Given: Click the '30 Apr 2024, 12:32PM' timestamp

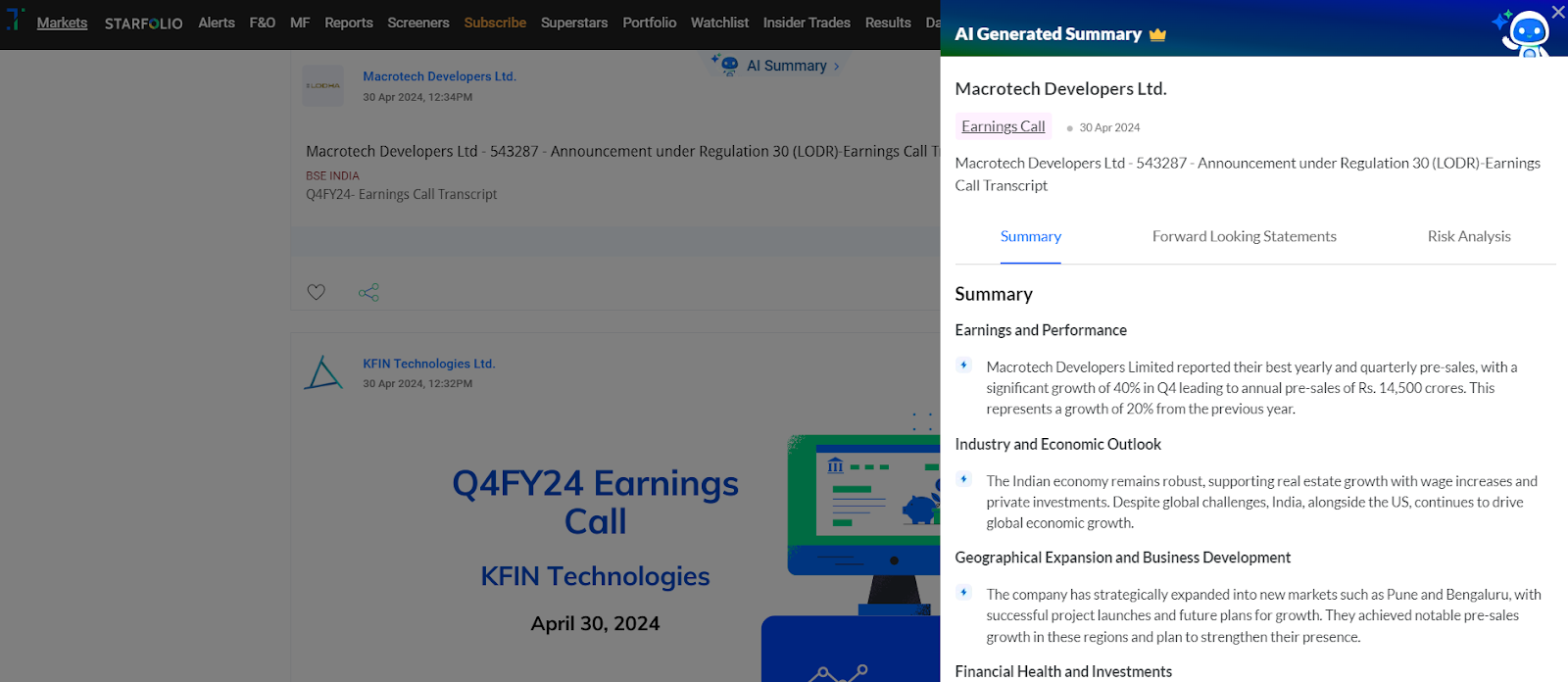Looking at the screenshot, I should (417, 383).
